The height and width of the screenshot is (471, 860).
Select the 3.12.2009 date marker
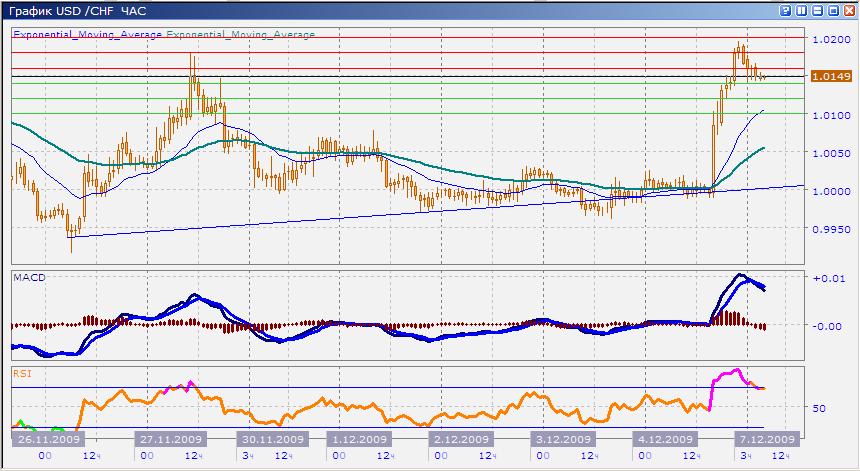(x=565, y=439)
